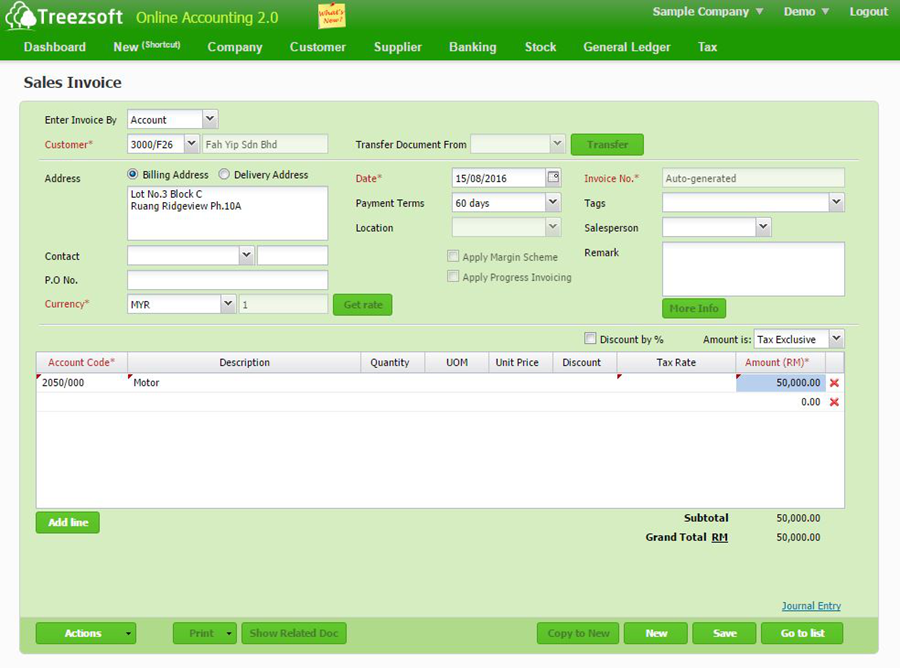Open the Customer menu
900x668 pixels.
coord(317,47)
